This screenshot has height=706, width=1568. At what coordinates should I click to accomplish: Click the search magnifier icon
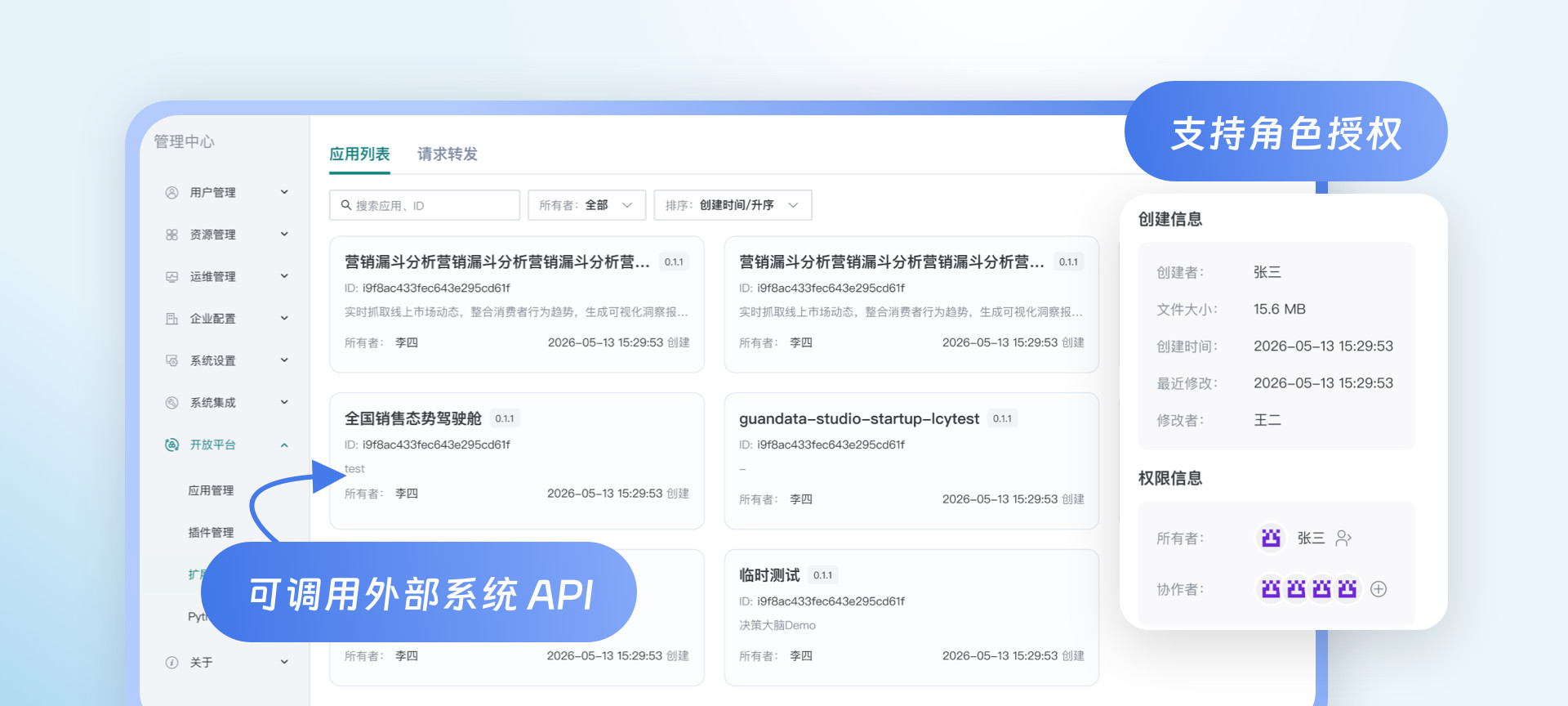point(346,205)
